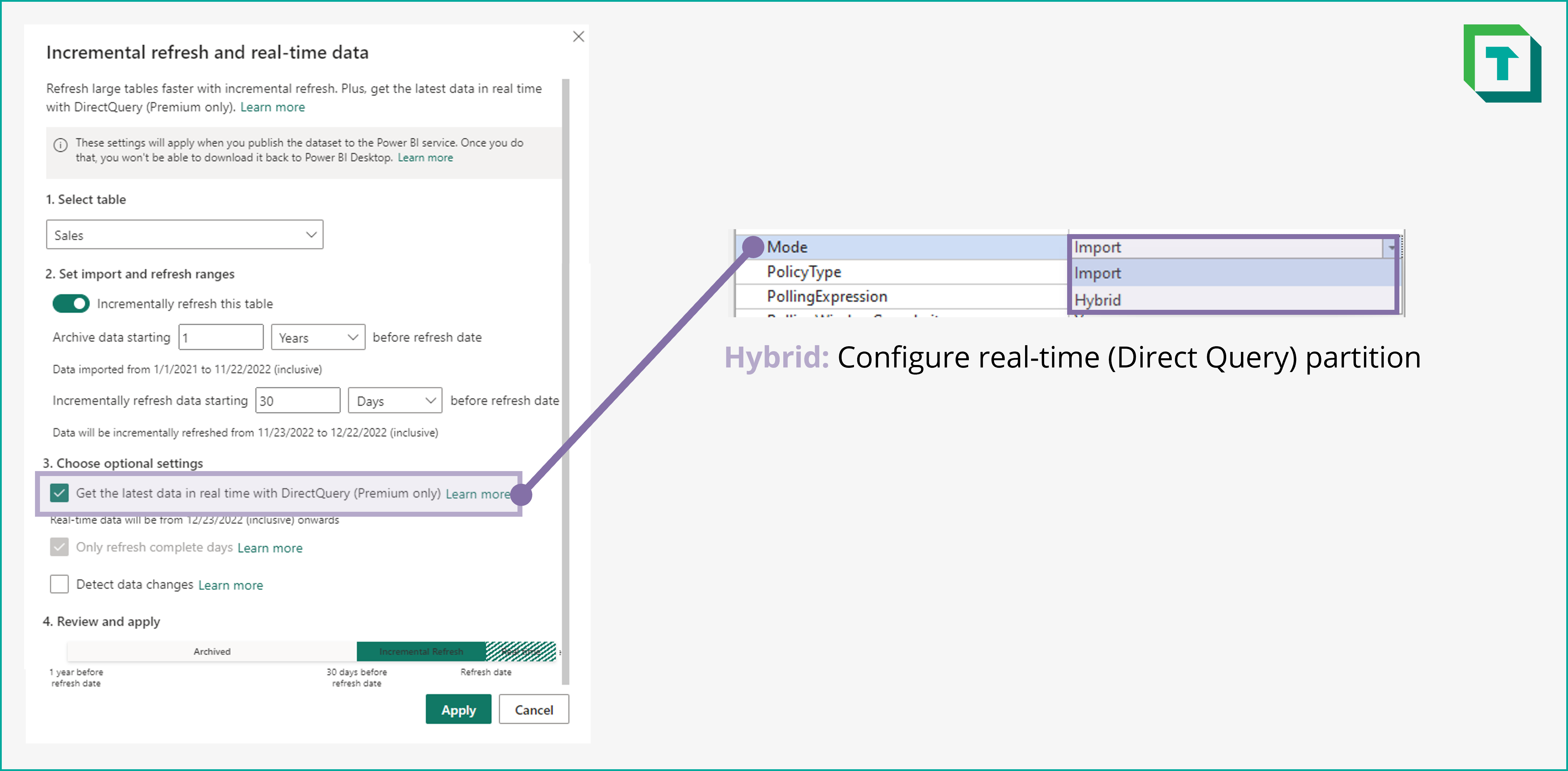Screen dimensions: 1568x771
Task: Open the Days period dropdown
Action: click(x=395, y=401)
